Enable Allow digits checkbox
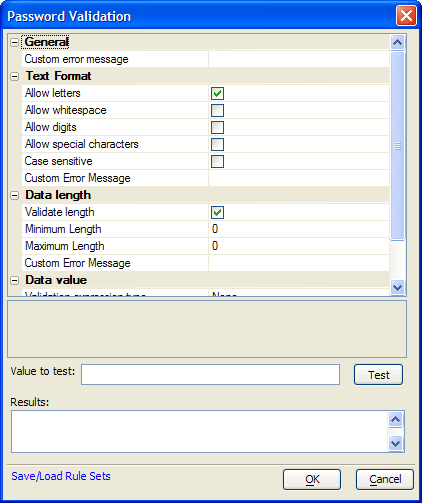422x503 pixels. [217, 127]
